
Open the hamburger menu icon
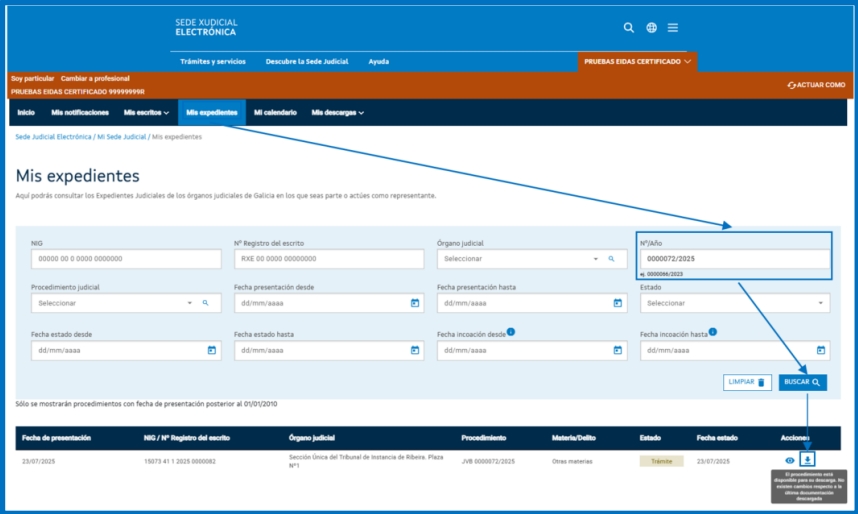[x=673, y=28]
